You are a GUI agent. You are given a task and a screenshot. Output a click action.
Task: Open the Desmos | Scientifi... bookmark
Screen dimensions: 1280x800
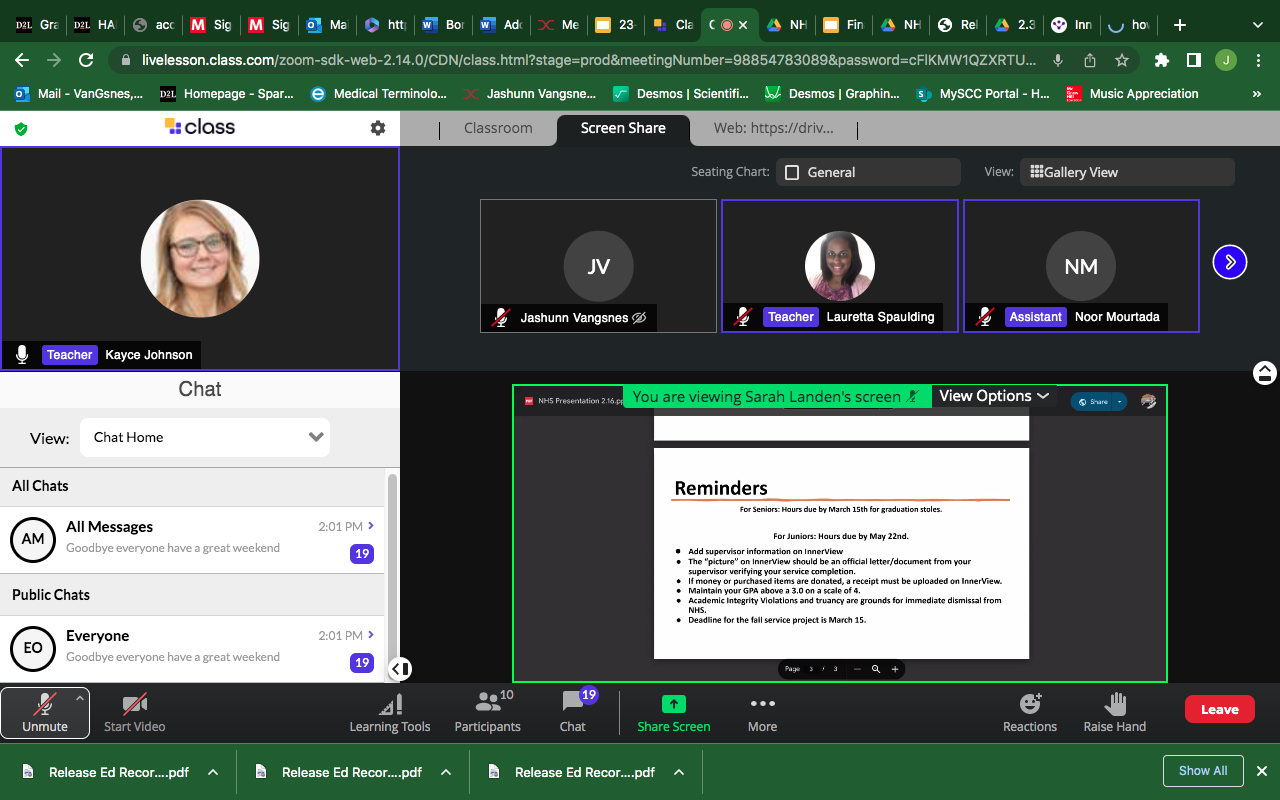pyautogui.click(x=680, y=94)
